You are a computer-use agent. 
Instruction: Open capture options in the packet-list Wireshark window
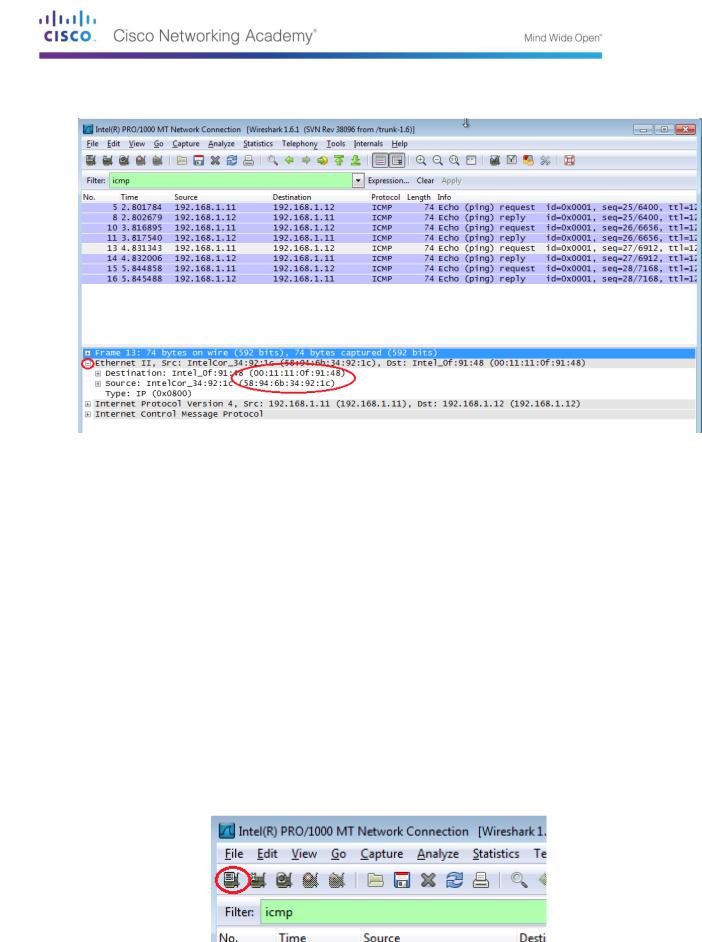pos(107,160)
